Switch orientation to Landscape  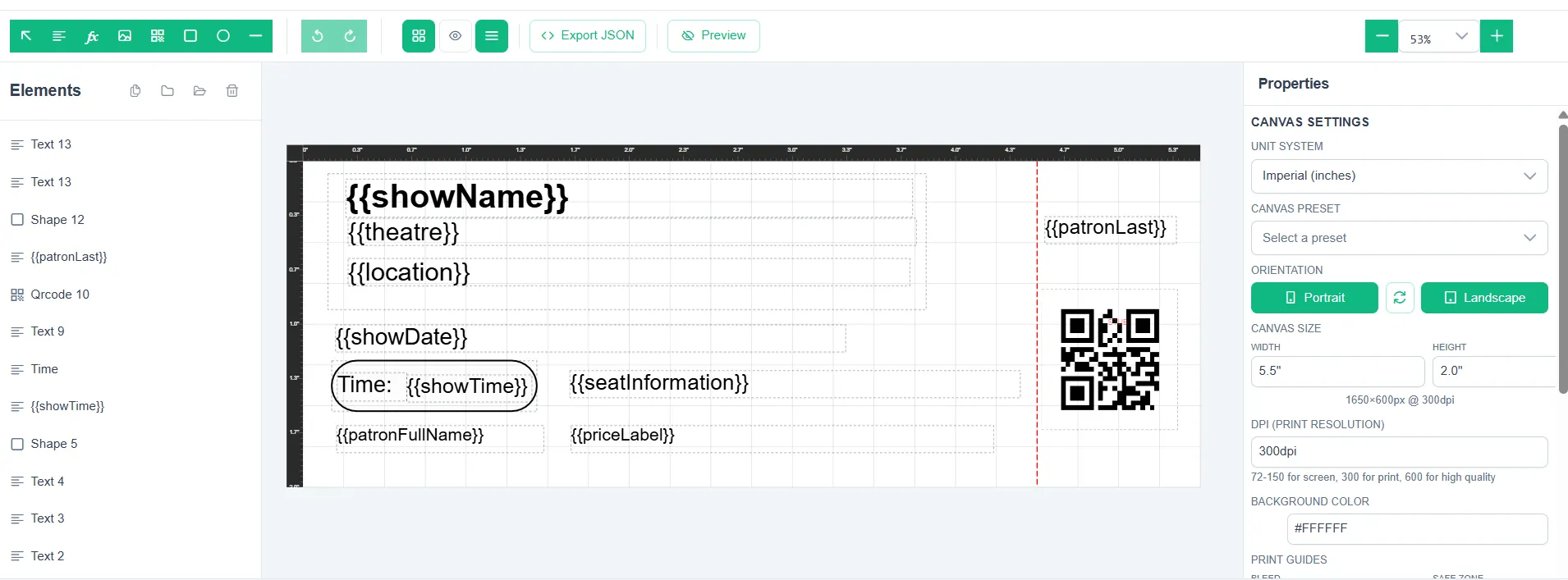pyautogui.click(x=1484, y=298)
